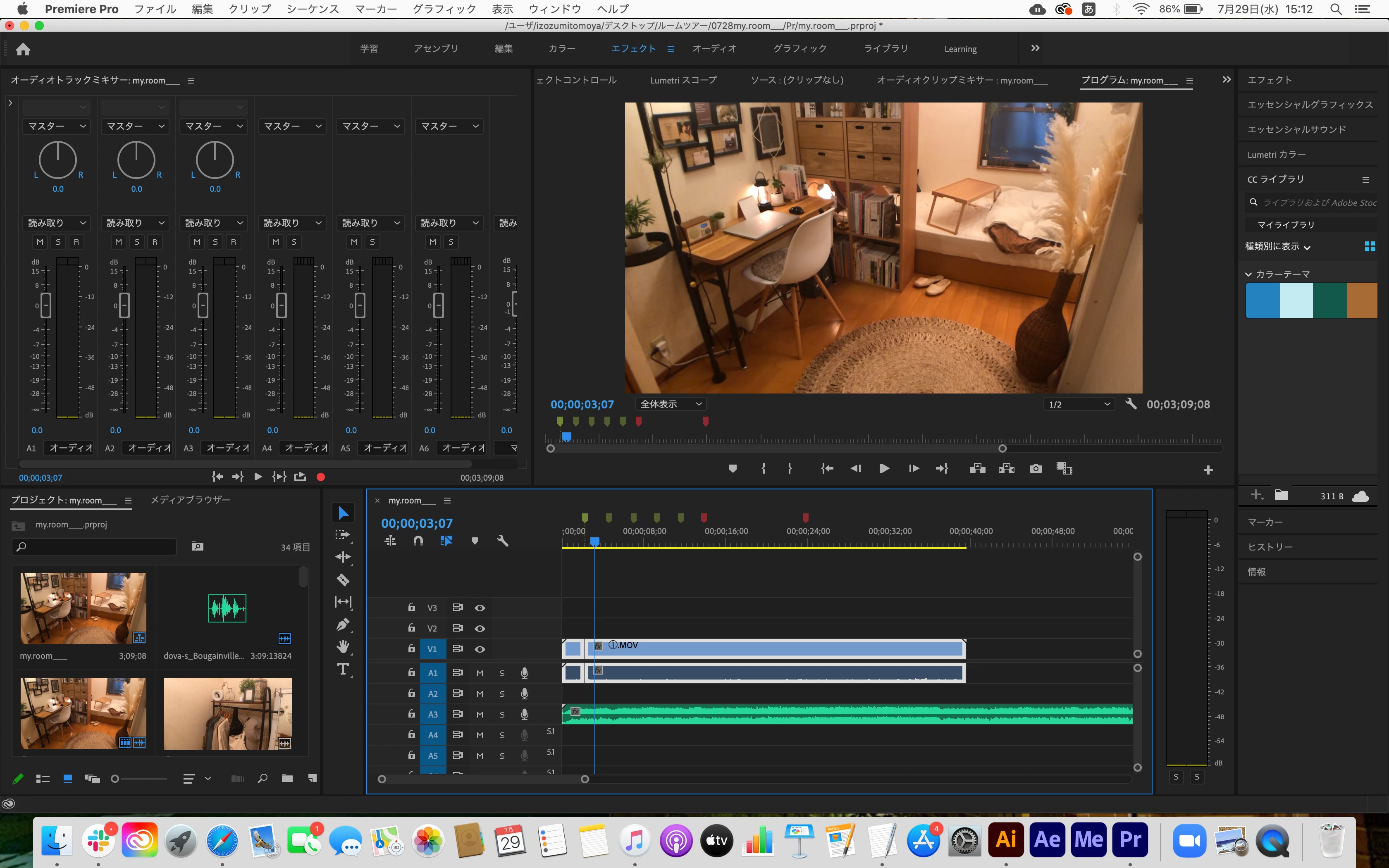Open the Lumetri カラー panel
This screenshot has height=868, width=1389.
point(1276,155)
